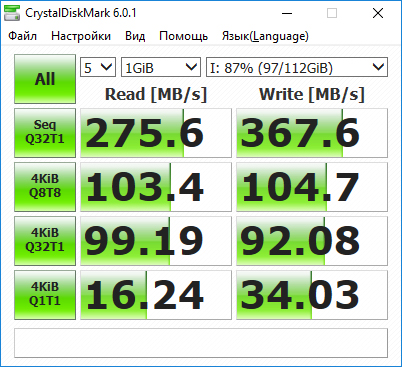Click the Seq read result 275.6
The width and height of the screenshot is (402, 367).
(156, 133)
